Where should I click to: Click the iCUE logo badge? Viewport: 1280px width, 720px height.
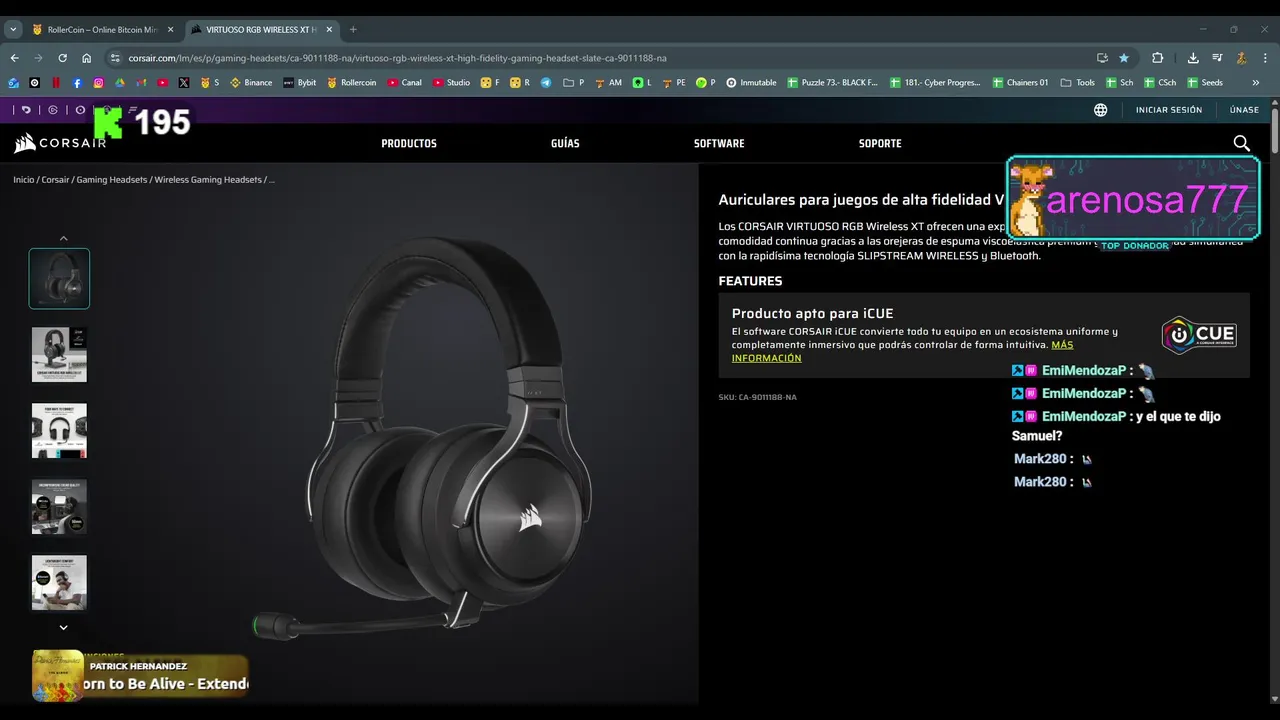pos(1199,335)
